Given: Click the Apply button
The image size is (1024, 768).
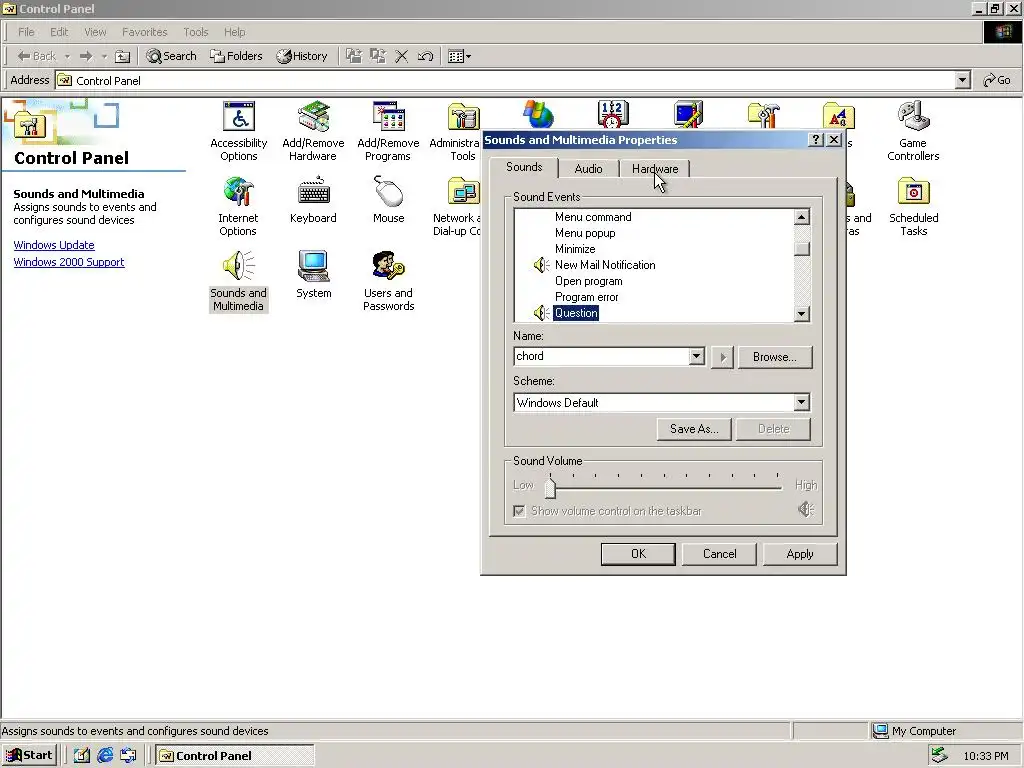Looking at the screenshot, I should click(800, 554).
